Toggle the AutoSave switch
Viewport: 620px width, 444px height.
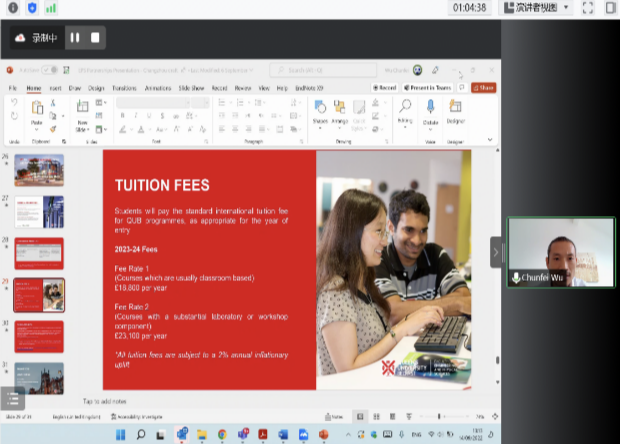tap(50, 70)
